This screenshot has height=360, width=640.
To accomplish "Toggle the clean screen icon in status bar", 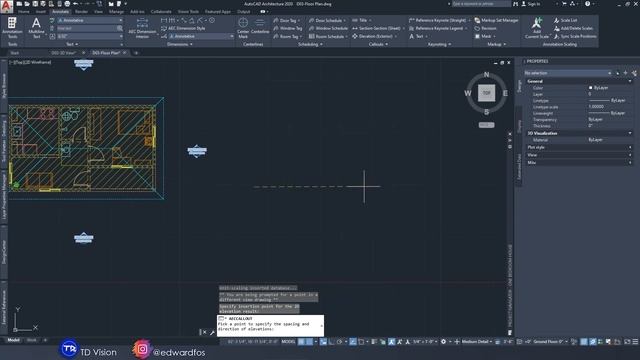I will pyautogui.click(x=627, y=342).
